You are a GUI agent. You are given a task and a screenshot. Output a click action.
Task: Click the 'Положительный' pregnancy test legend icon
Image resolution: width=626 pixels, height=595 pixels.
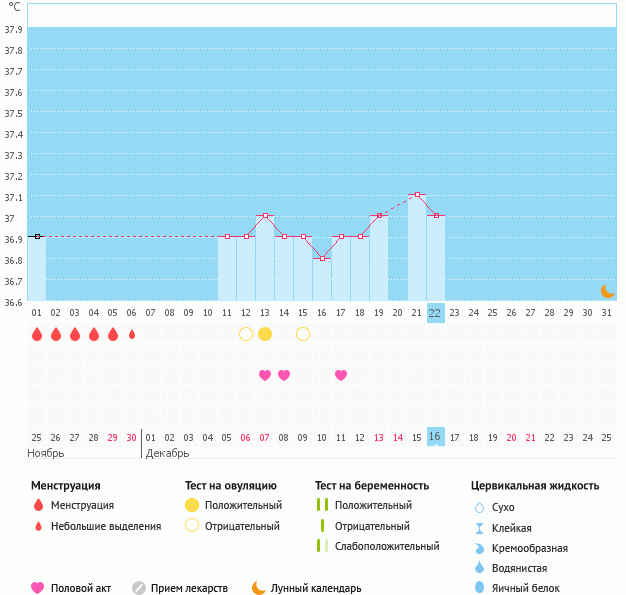pyautogui.click(x=322, y=505)
